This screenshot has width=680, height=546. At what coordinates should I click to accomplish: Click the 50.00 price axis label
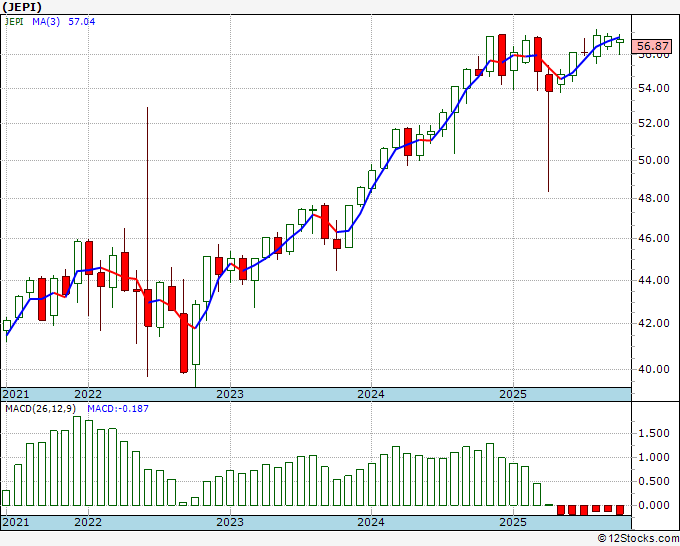pos(654,160)
